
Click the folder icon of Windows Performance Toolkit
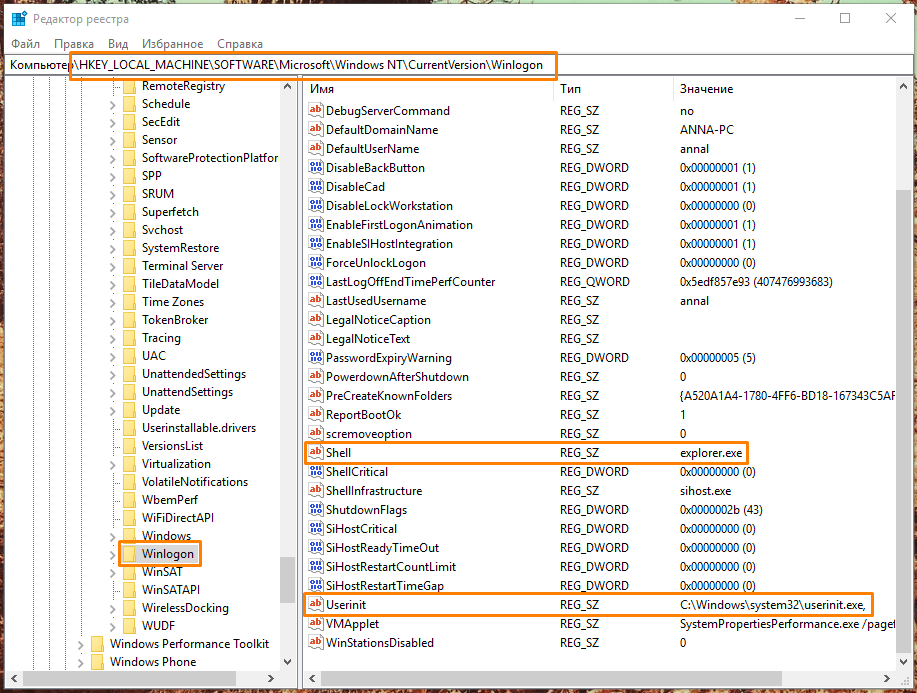(98, 644)
